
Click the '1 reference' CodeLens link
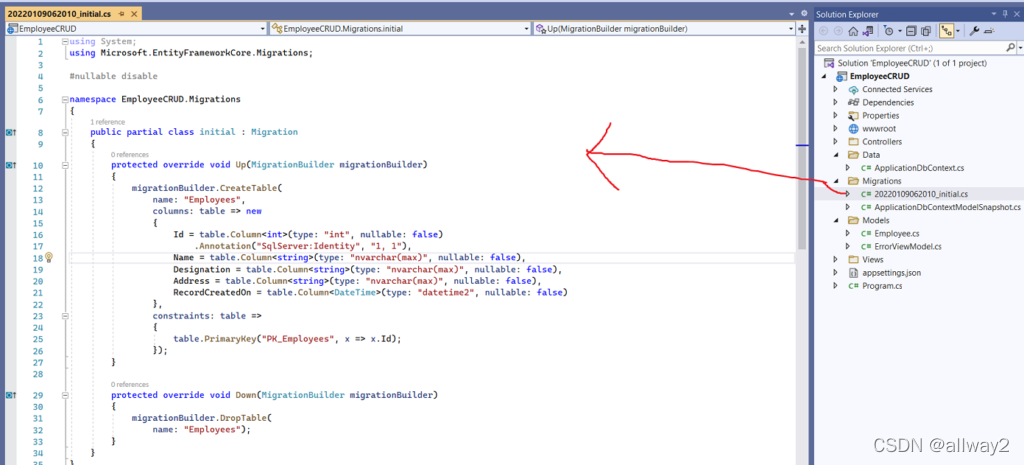(107, 122)
